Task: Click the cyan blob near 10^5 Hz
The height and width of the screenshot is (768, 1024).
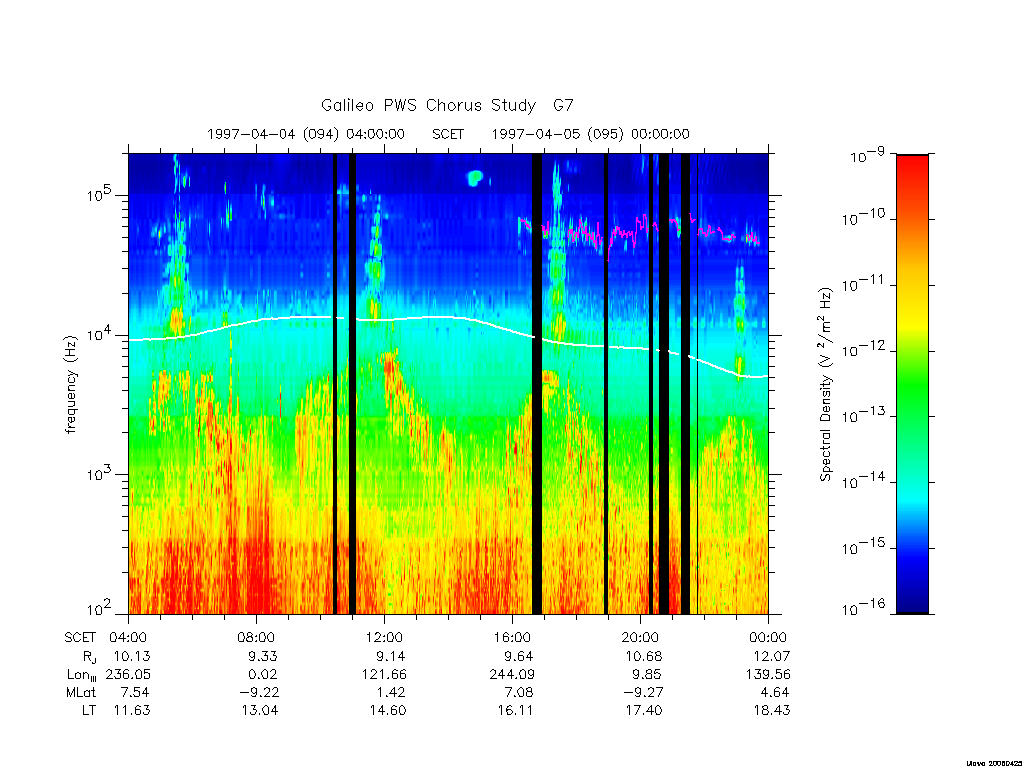Action: click(475, 178)
